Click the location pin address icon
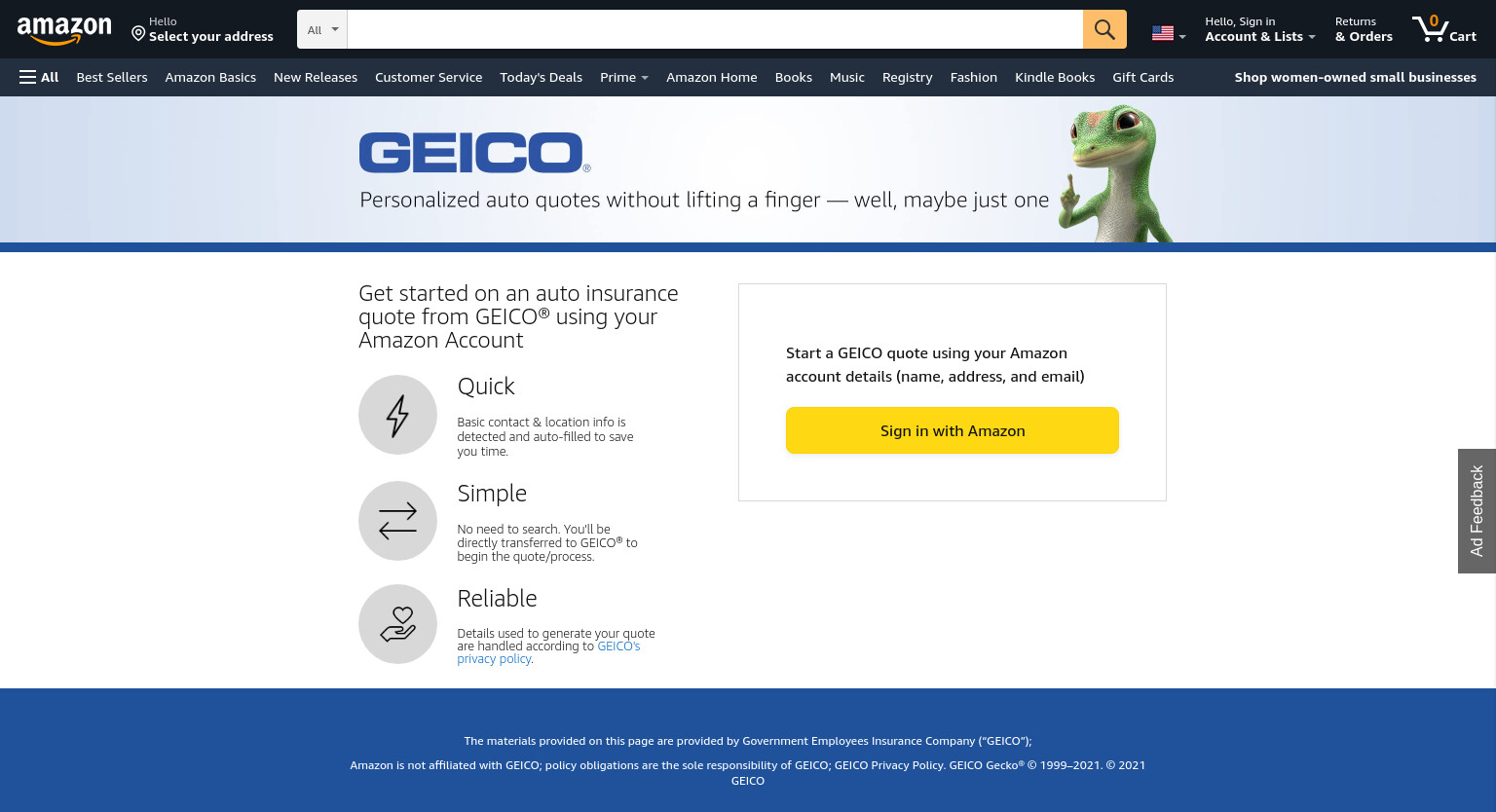The height and width of the screenshot is (812, 1496). click(x=138, y=34)
